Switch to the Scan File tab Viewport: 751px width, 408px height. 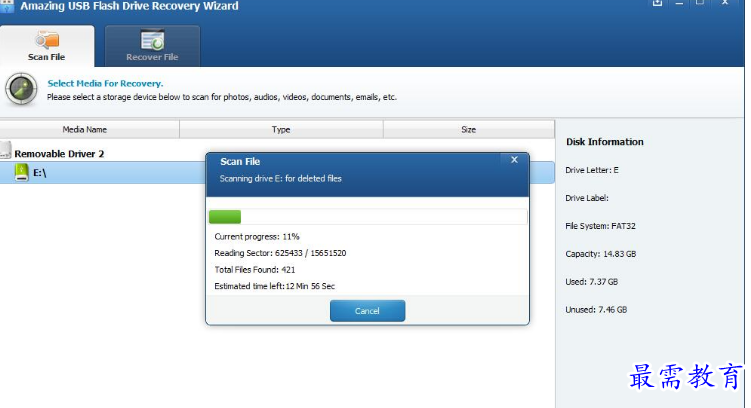point(47,46)
